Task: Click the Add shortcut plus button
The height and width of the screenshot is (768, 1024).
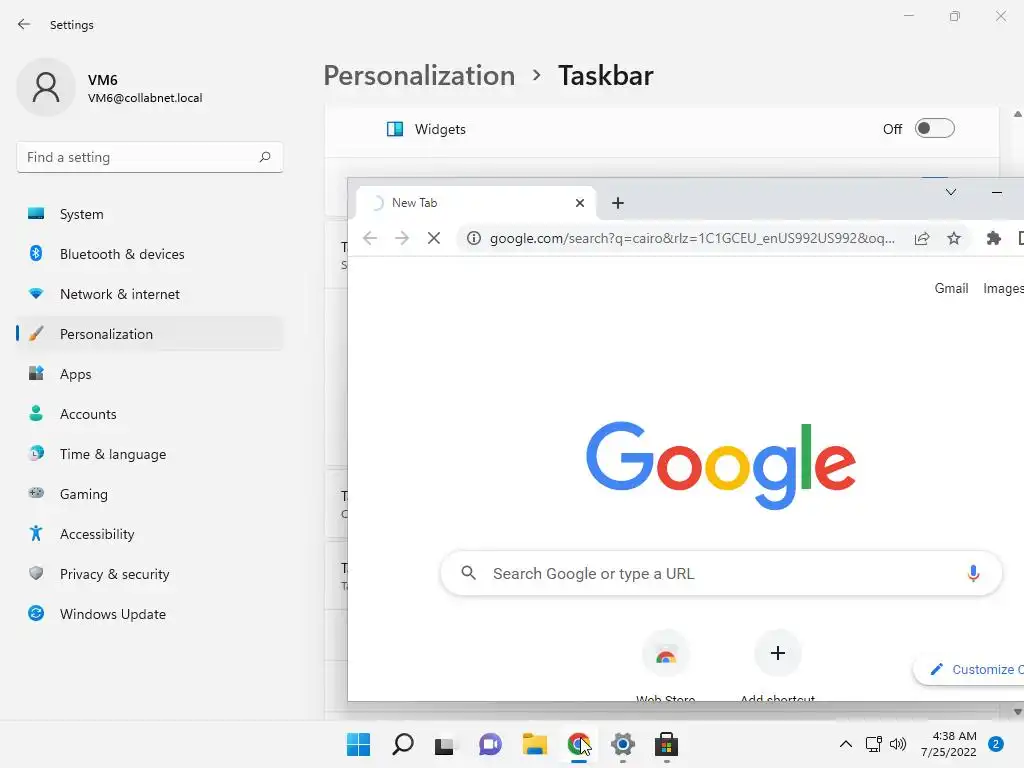Action: coord(777,653)
